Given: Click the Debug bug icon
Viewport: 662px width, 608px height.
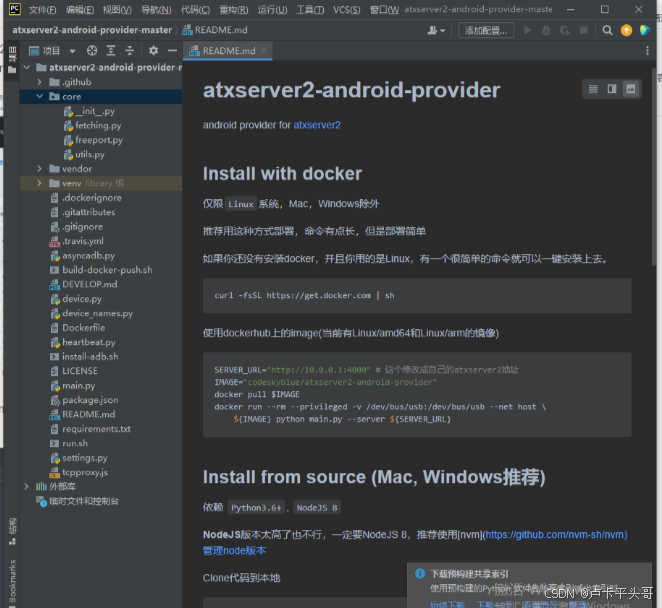Looking at the screenshot, I should (x=546, y=30).
